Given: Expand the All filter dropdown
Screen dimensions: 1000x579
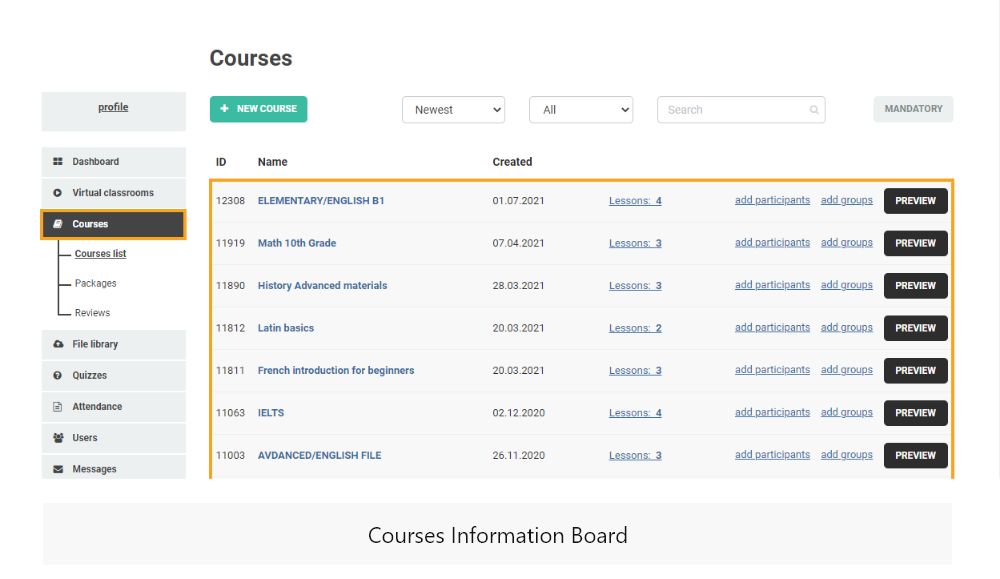Looking at the screenshot, I should click(x=581, y=111).
